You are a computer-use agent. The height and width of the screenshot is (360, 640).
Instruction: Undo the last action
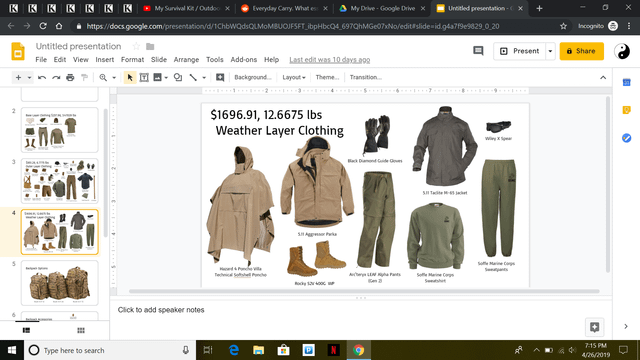(42, 78)
